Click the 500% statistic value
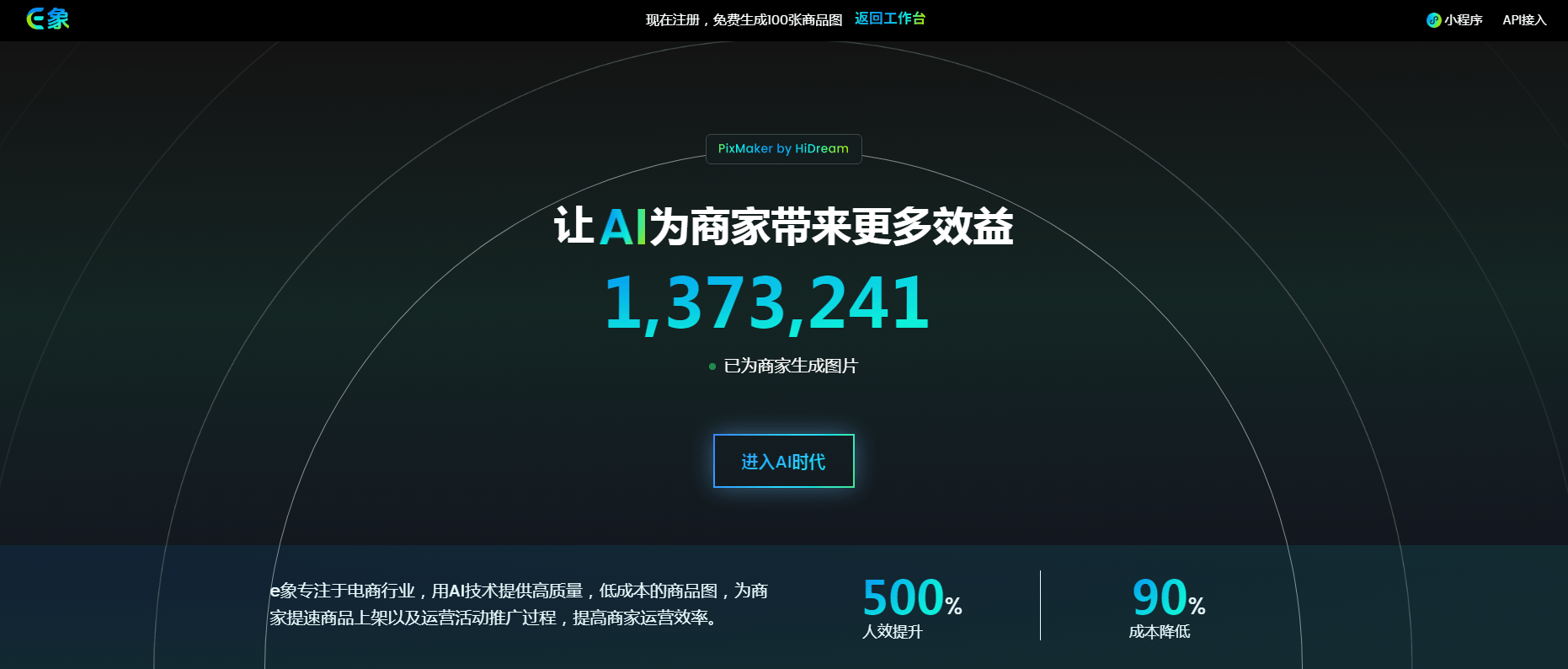 (912, 597)
